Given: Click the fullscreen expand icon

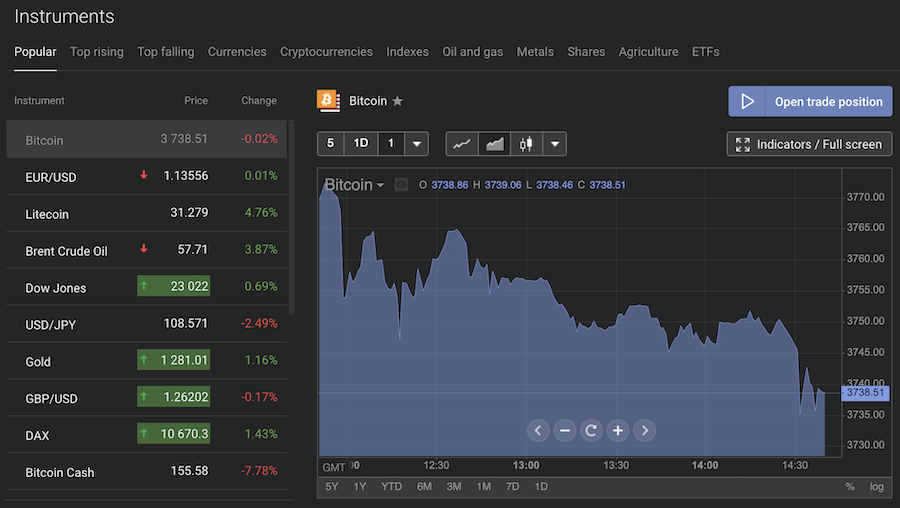Looking at the screenshot, I should pos(743,145).
